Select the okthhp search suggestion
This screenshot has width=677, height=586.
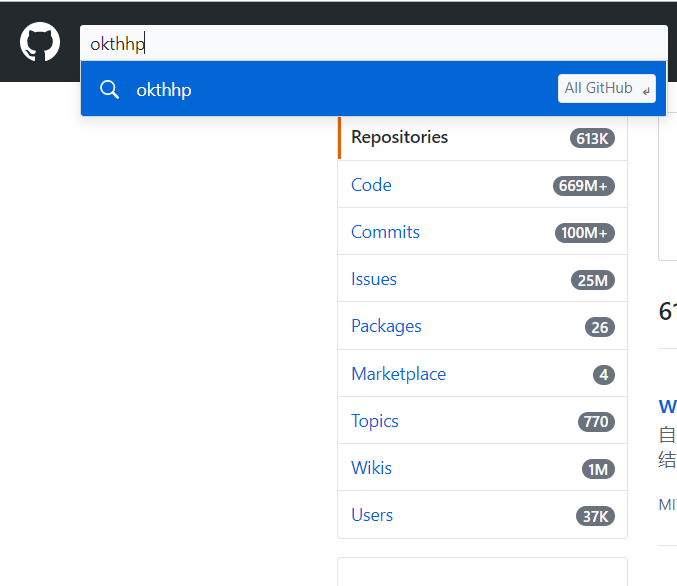pos(164,89)
